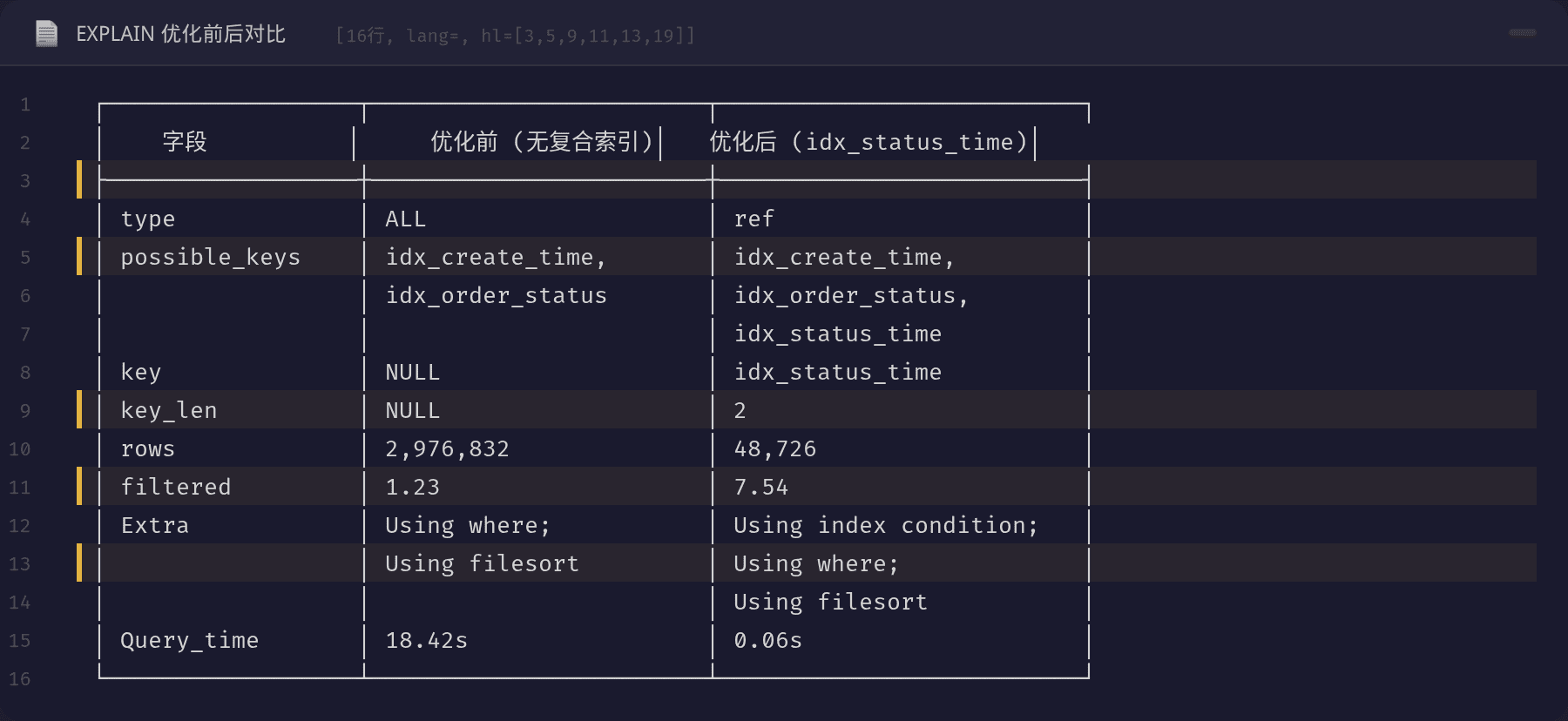
Task: Click query time '0.06s'
Action: (767, 641)
